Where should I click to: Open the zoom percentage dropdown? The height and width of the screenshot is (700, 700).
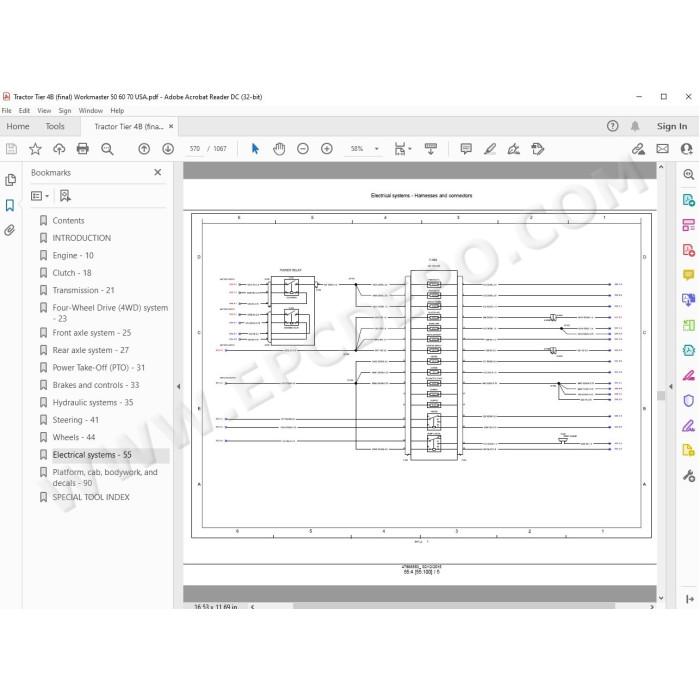point(376,149)
